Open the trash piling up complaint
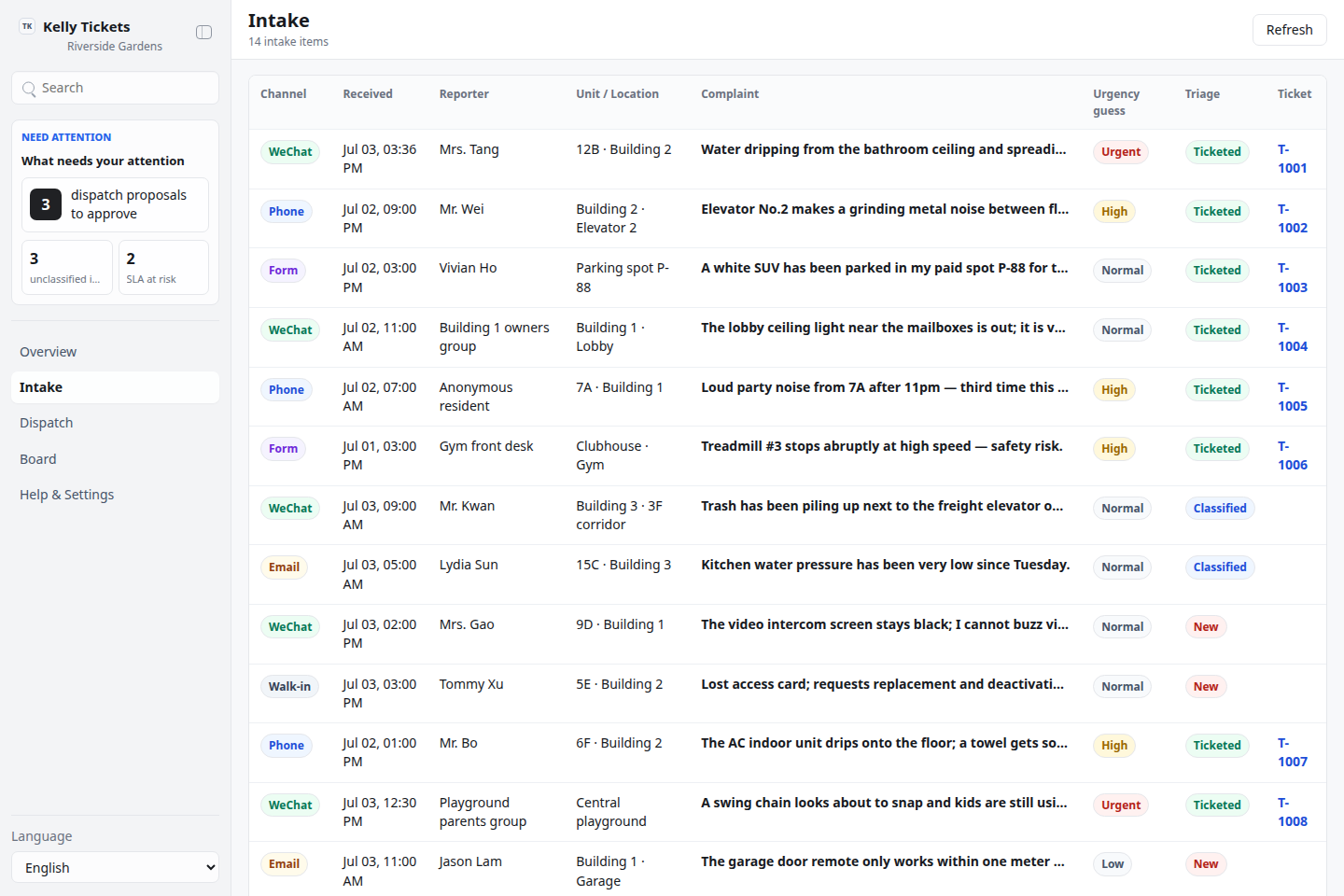The width and height of the screenshot is (1344, 896). click(882, 506)
